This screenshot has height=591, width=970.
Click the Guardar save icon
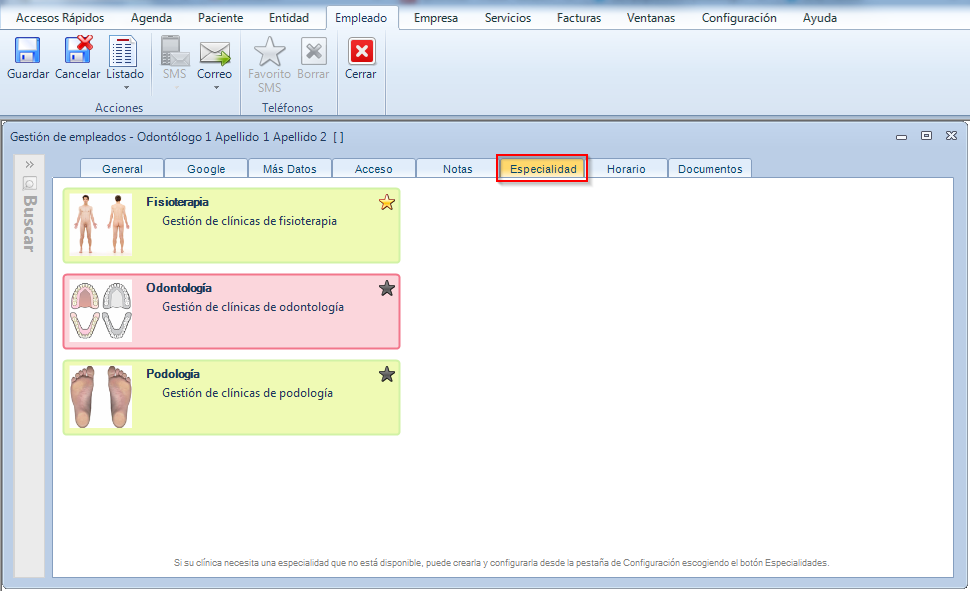pyautogui.click(x=27, y=52)
